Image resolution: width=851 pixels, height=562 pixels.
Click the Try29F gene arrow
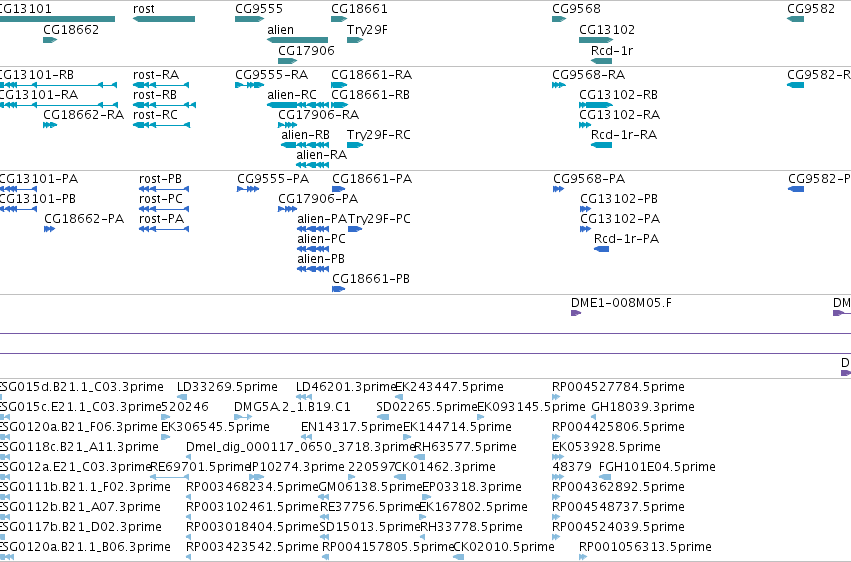pyautogui.click(x=355, y=40)
